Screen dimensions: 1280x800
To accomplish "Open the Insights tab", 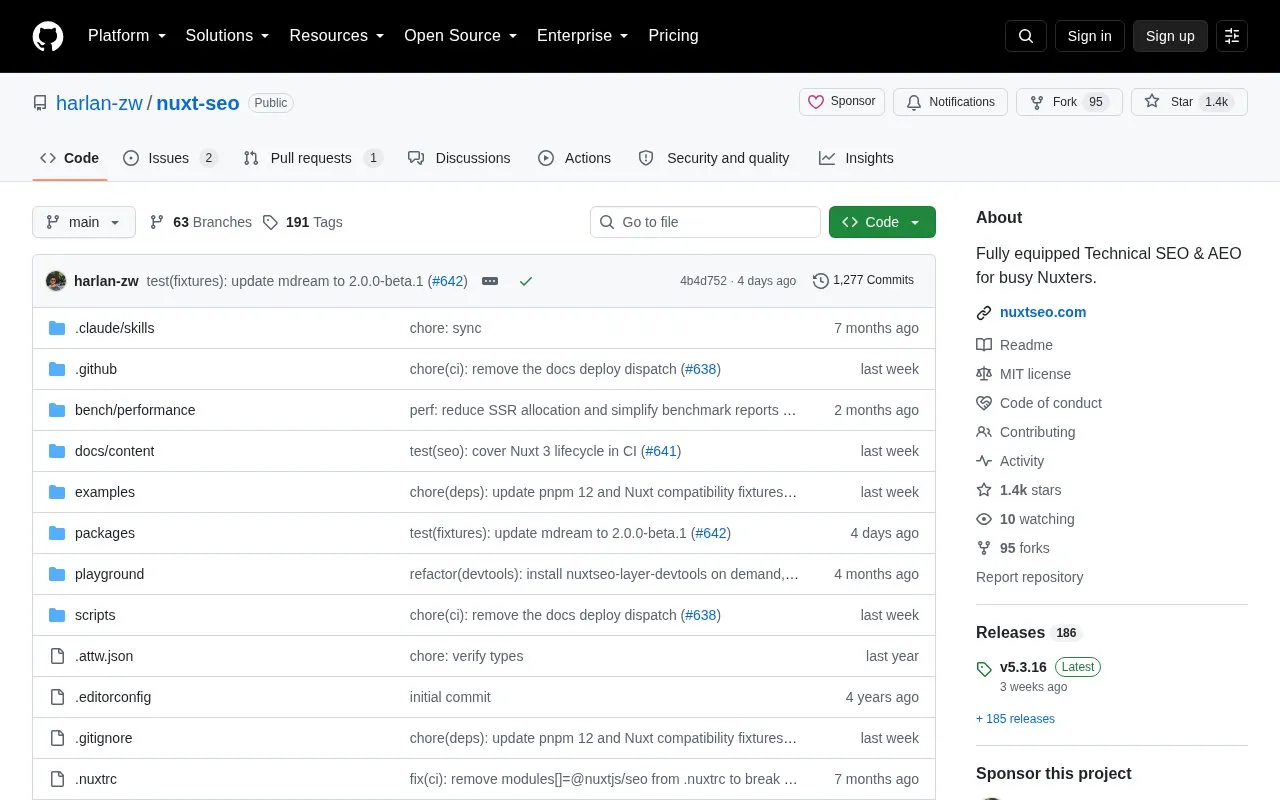I will [x=856, y=158].
